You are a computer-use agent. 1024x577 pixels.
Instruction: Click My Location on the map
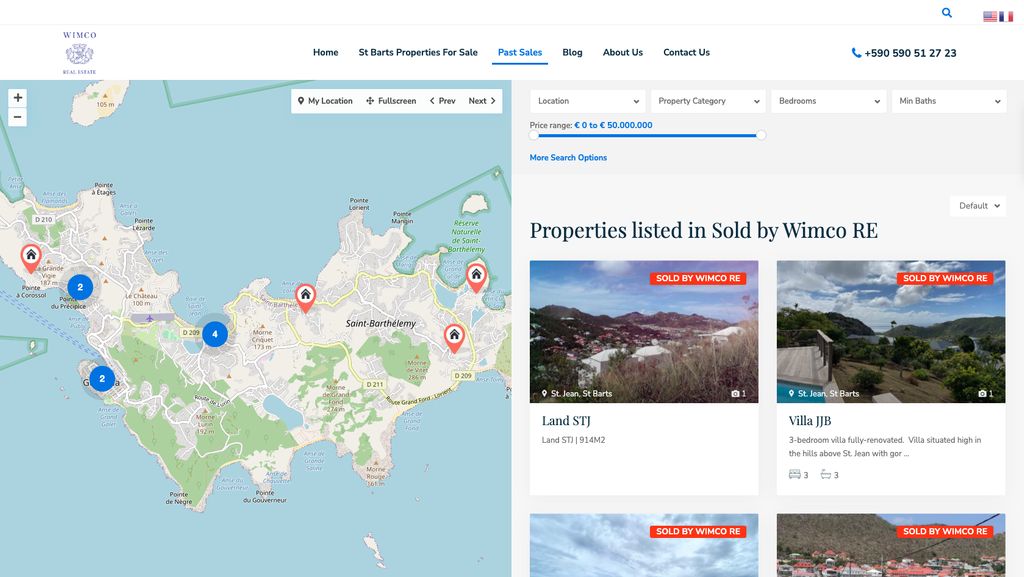[x=325, y=101]
